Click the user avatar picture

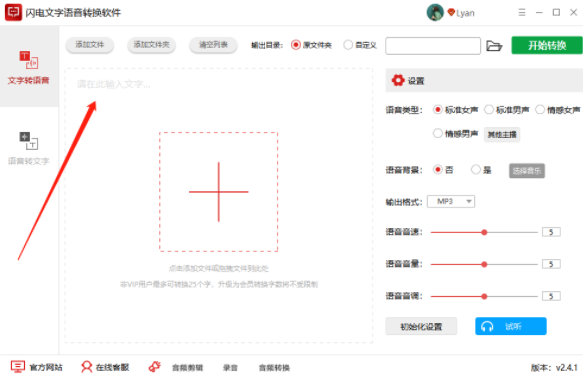tap(435, 13)
